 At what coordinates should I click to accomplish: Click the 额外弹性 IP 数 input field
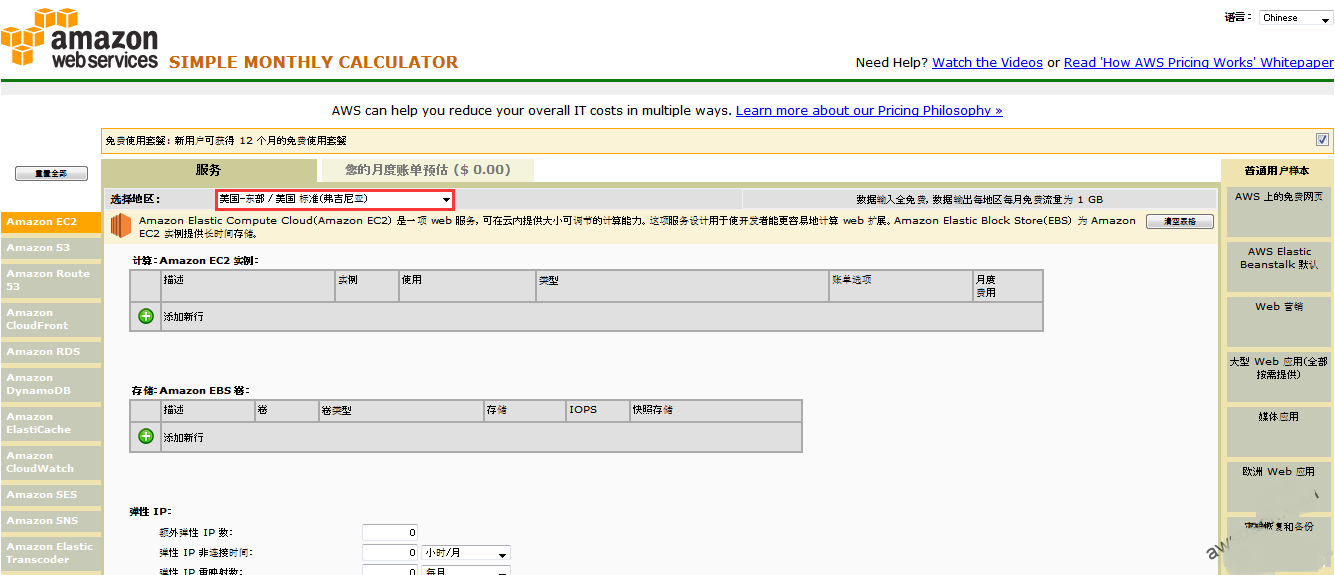coord(390,533)
